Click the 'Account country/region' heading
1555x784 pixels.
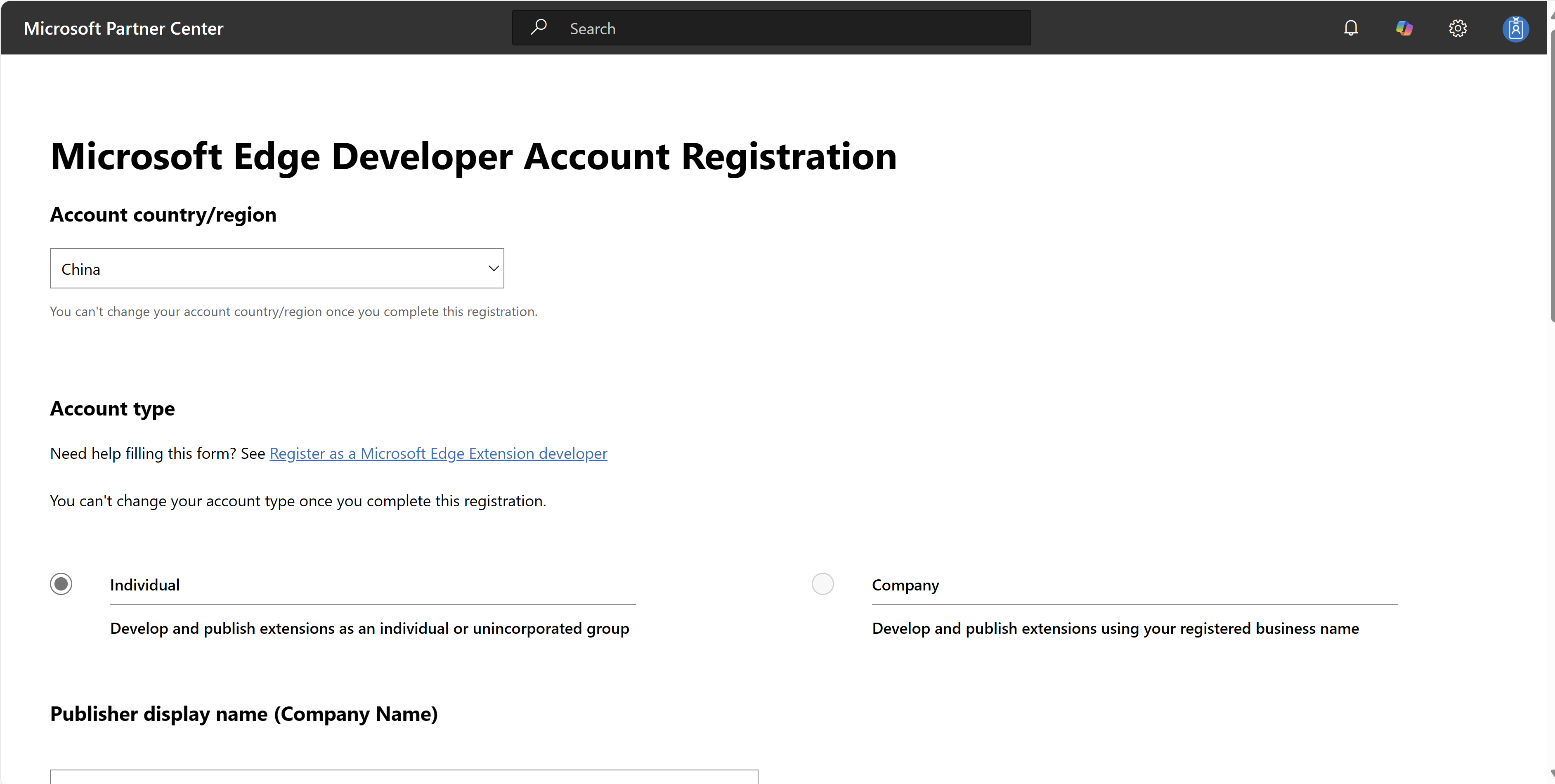163,215
